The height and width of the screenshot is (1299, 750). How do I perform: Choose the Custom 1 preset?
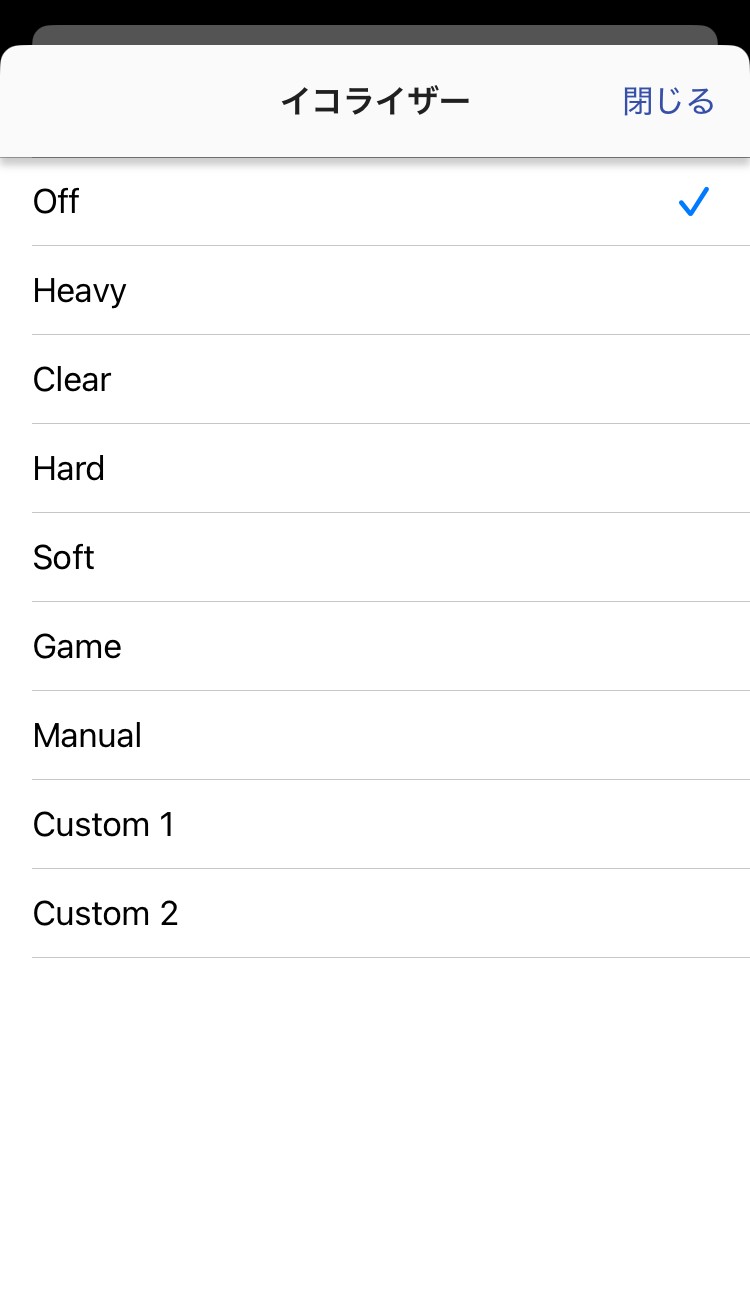[x=104, y=825]
